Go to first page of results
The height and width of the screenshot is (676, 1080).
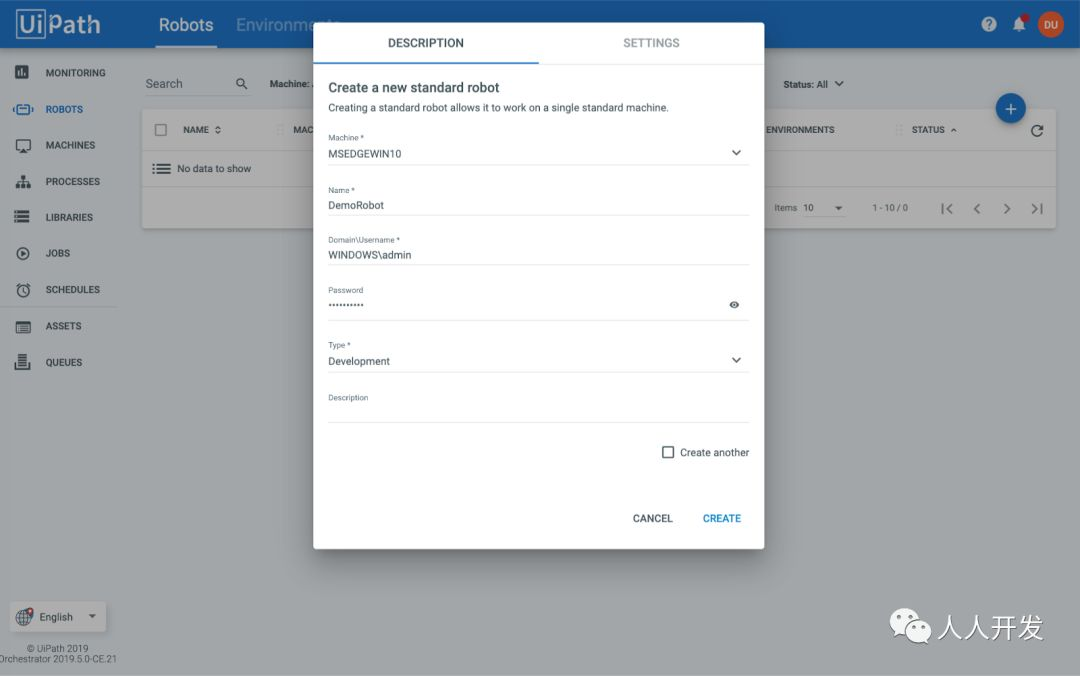tap(946, 208)
